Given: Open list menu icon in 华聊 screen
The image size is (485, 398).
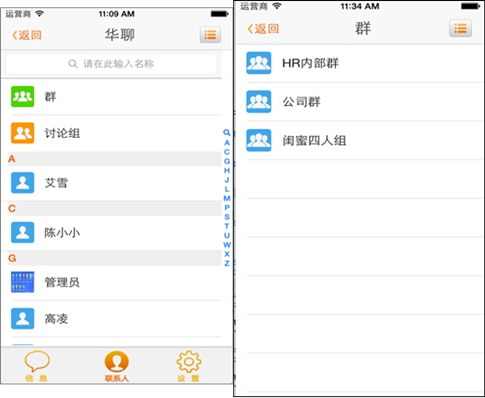Looking at the screenshot, I should (210, 35).
